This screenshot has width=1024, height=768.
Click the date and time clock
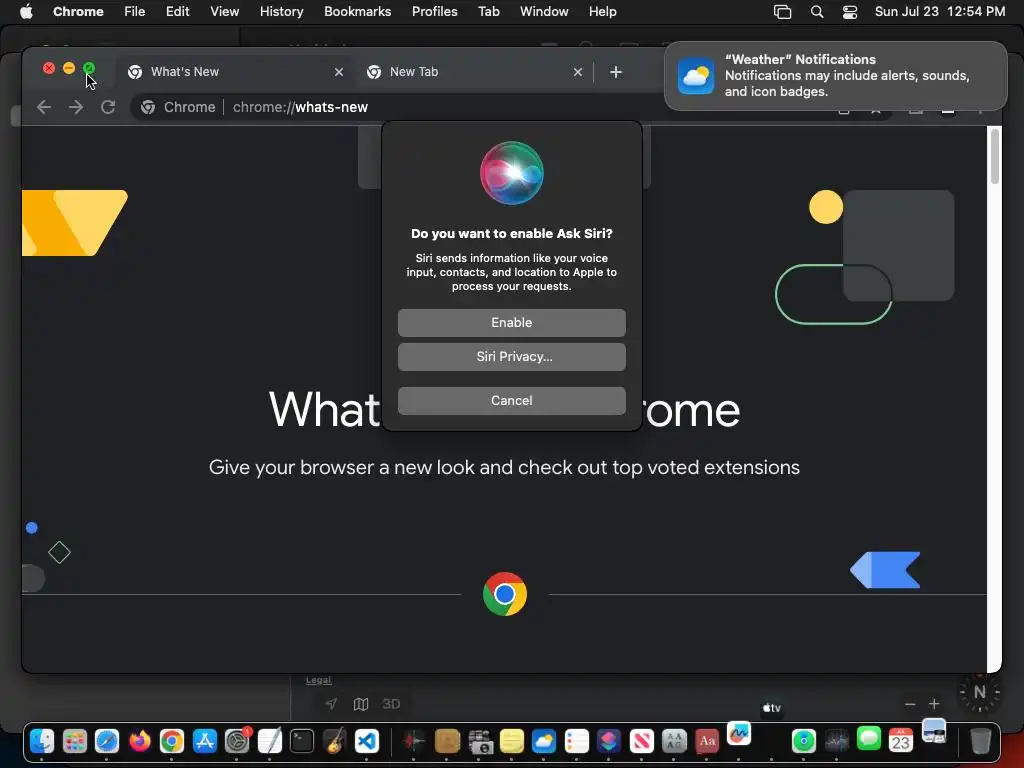tap(940, 12)
